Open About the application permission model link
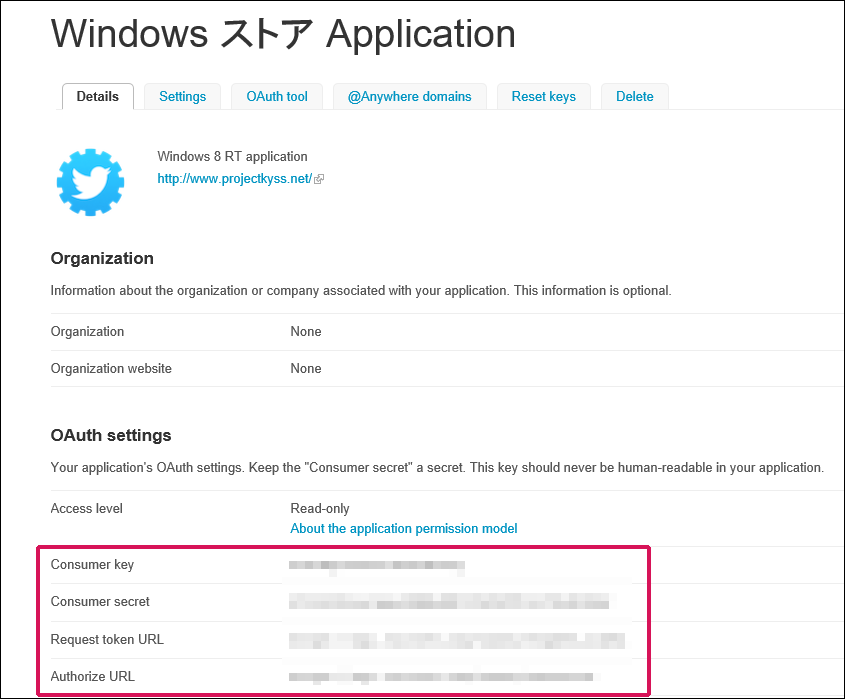The height and width of the screenshot is (699, 845). pos(404,528)
